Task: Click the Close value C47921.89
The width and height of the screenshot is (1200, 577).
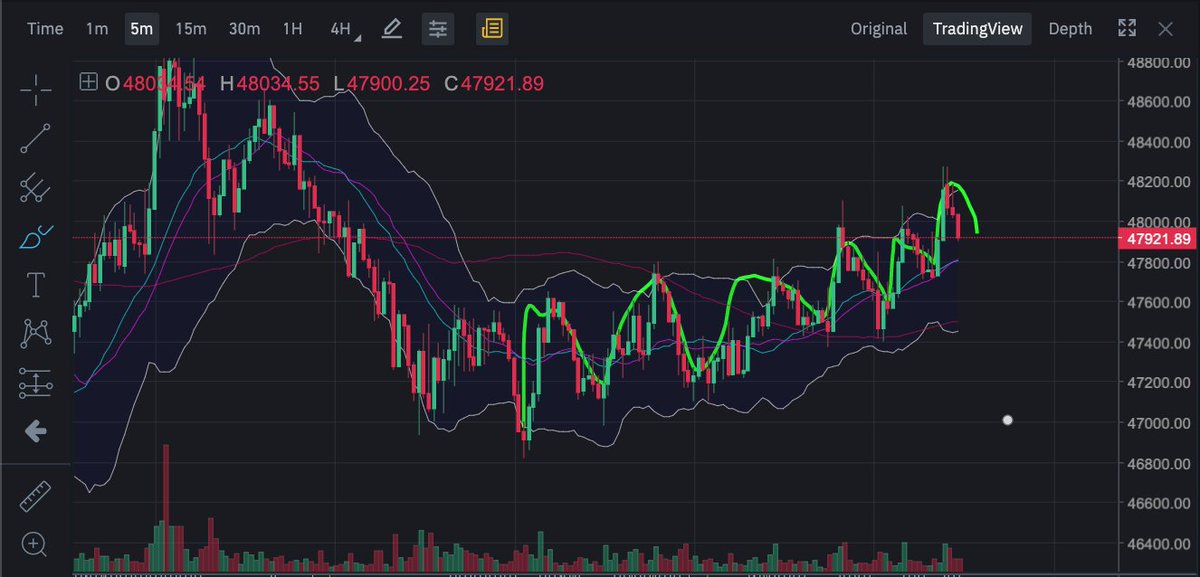Action: 495,83
